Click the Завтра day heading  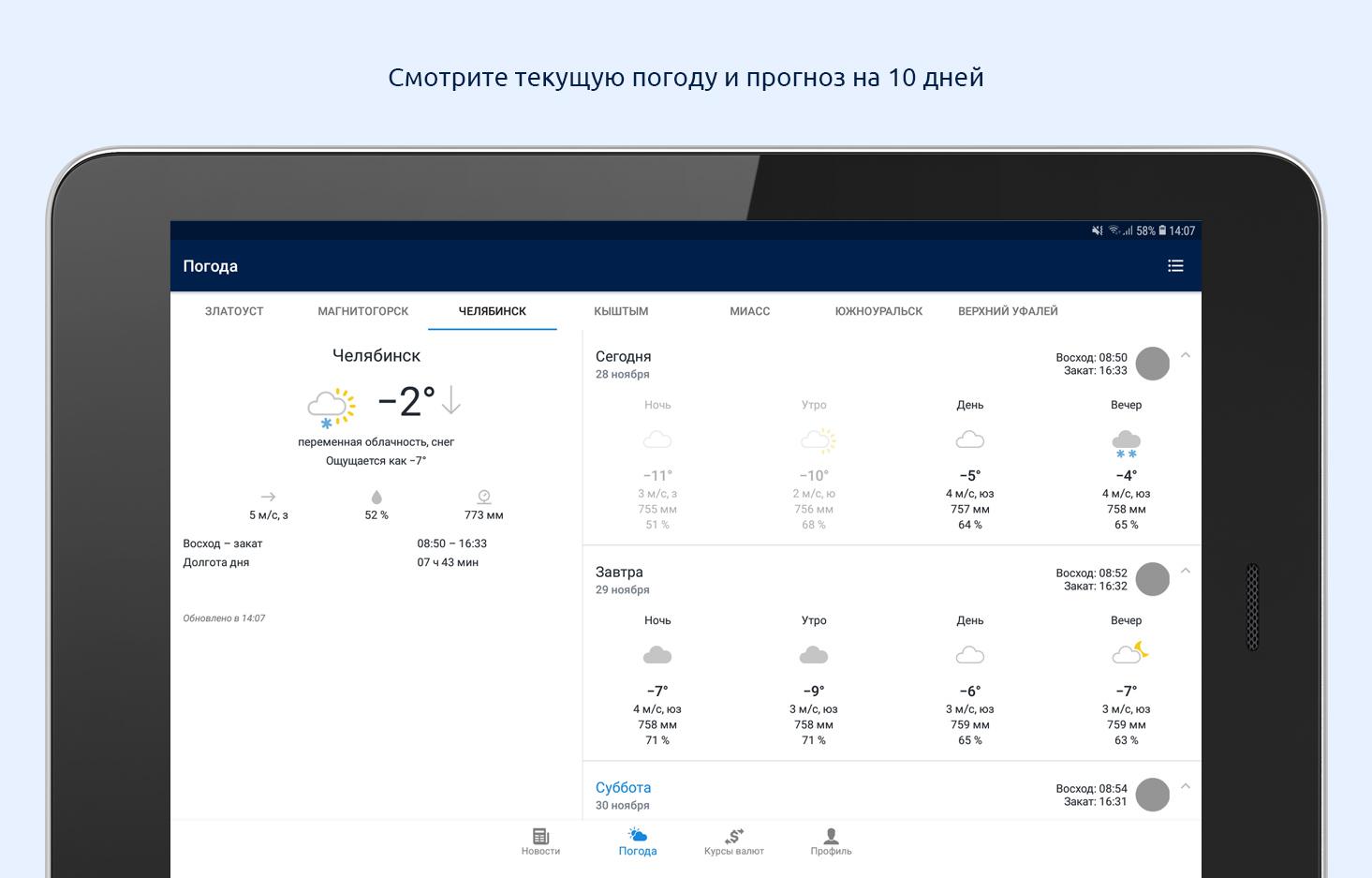[619, 573]
